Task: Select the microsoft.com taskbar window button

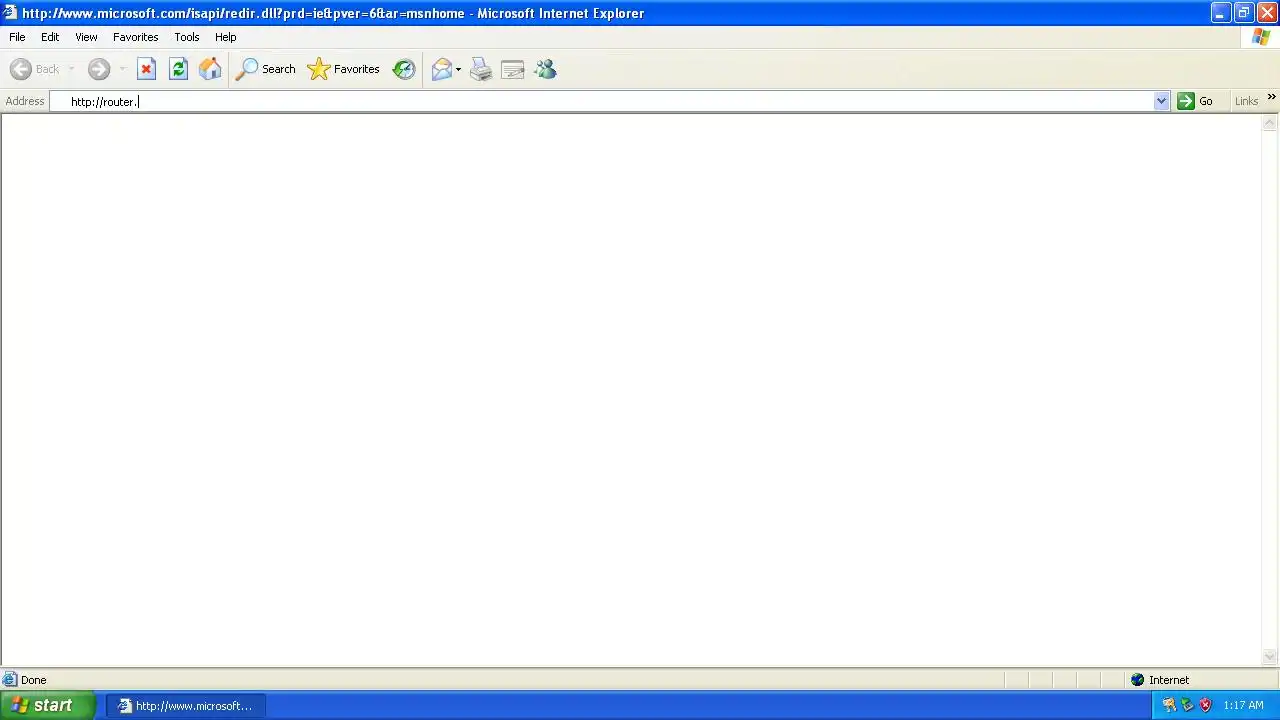Action: pyautogui.click(x=185, y=705)
